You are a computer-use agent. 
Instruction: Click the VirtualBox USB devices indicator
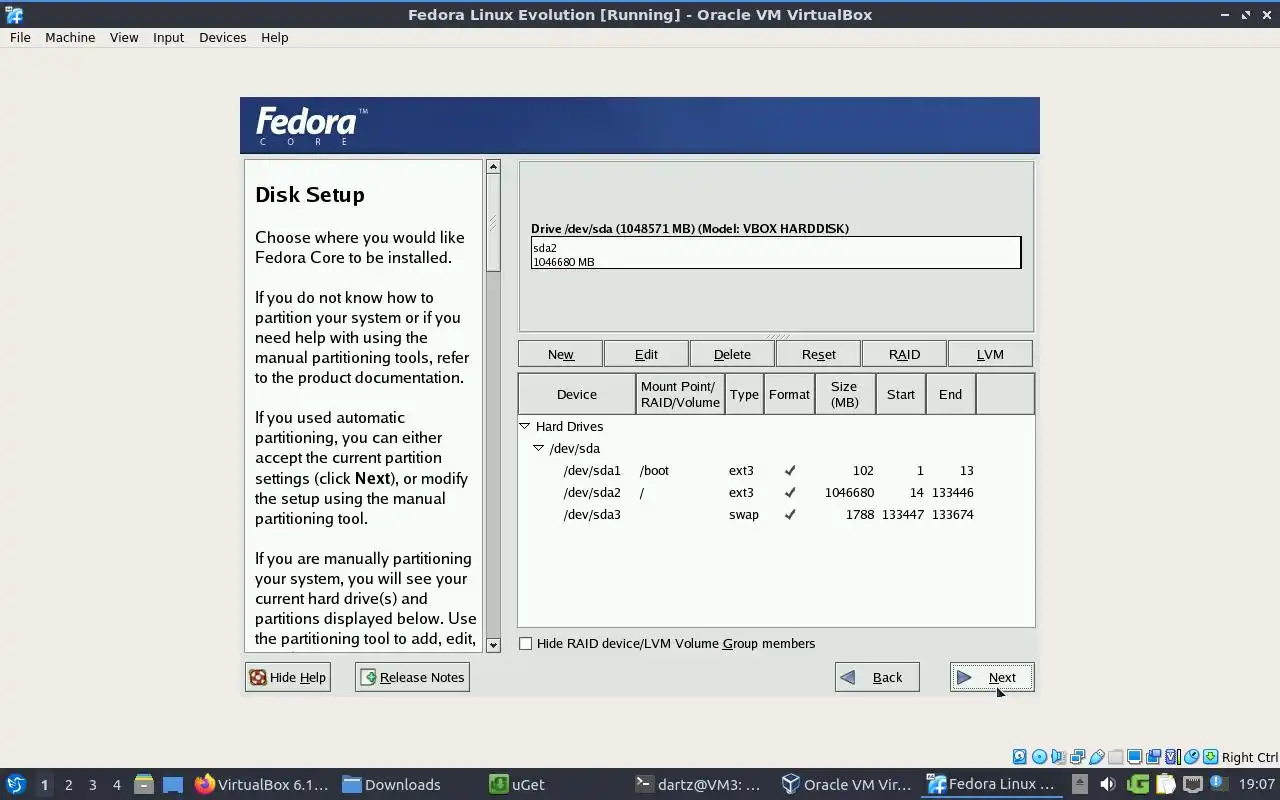coord(1096,757)
